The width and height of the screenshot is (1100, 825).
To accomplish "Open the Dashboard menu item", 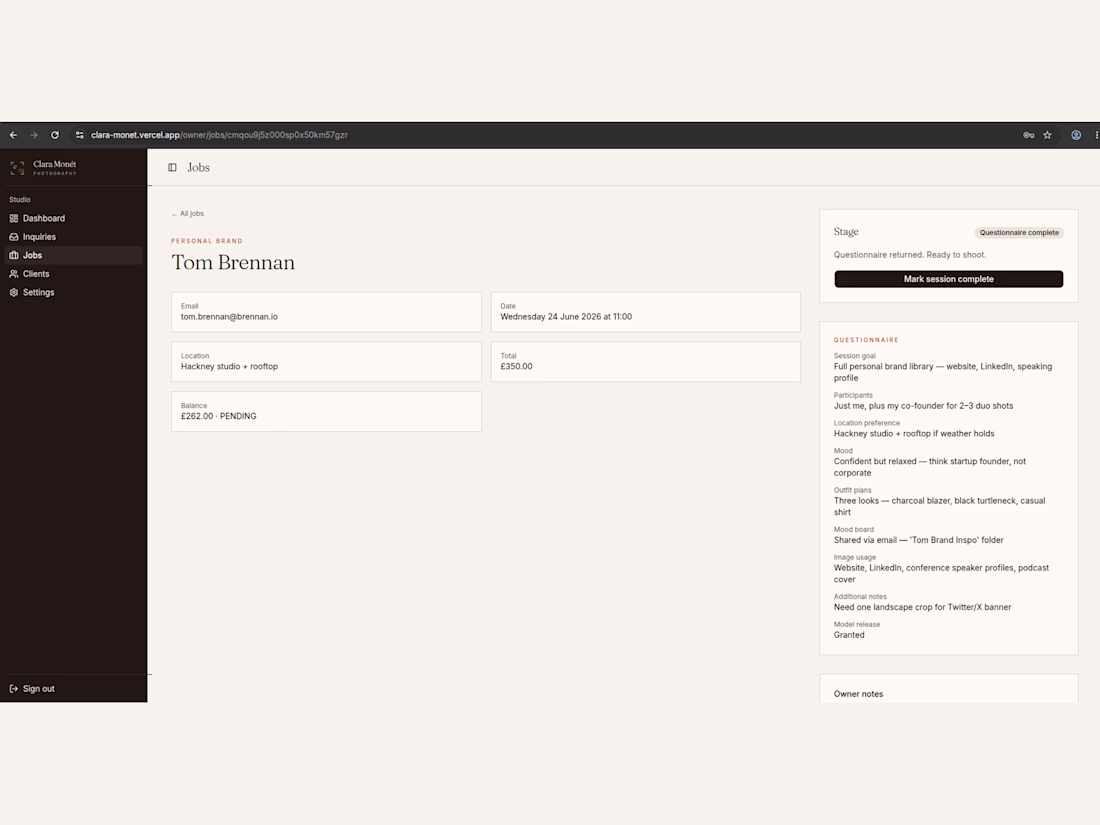I will (x=74, y=218).
